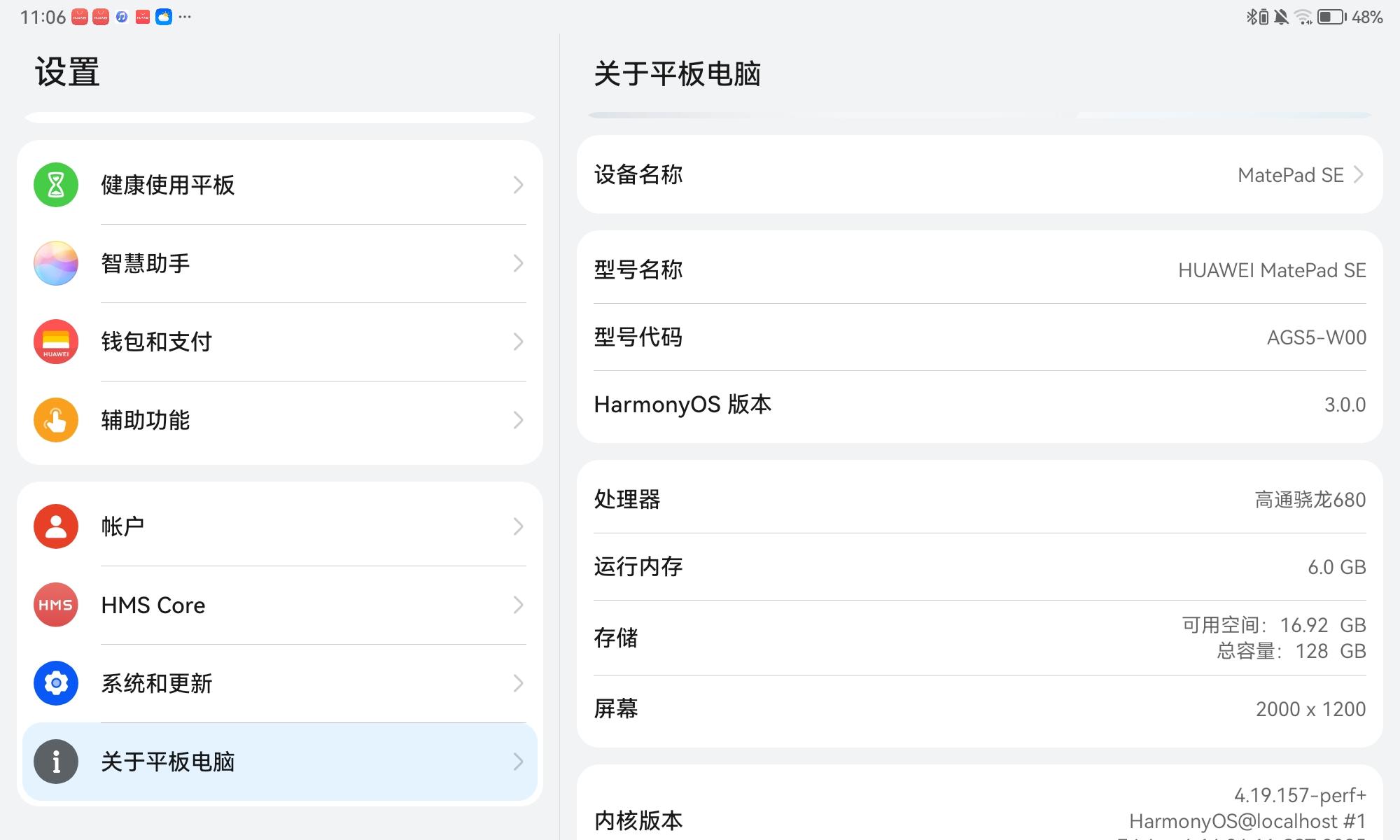This screenshot has width=1400, height=840.
Task: Tap the orange Accessibility hand icon
Action: click(56, 420)
